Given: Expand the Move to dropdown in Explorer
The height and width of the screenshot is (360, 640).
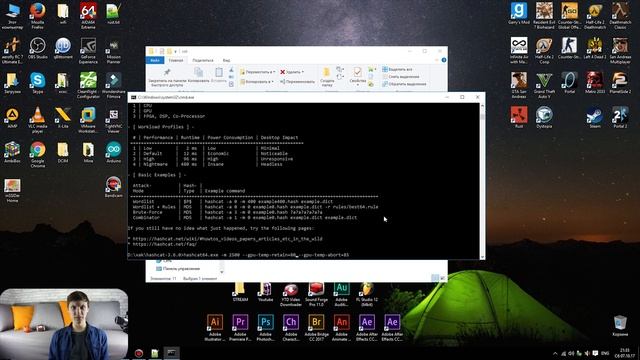Looking at the screenshot, I should (x=258, y=72).
